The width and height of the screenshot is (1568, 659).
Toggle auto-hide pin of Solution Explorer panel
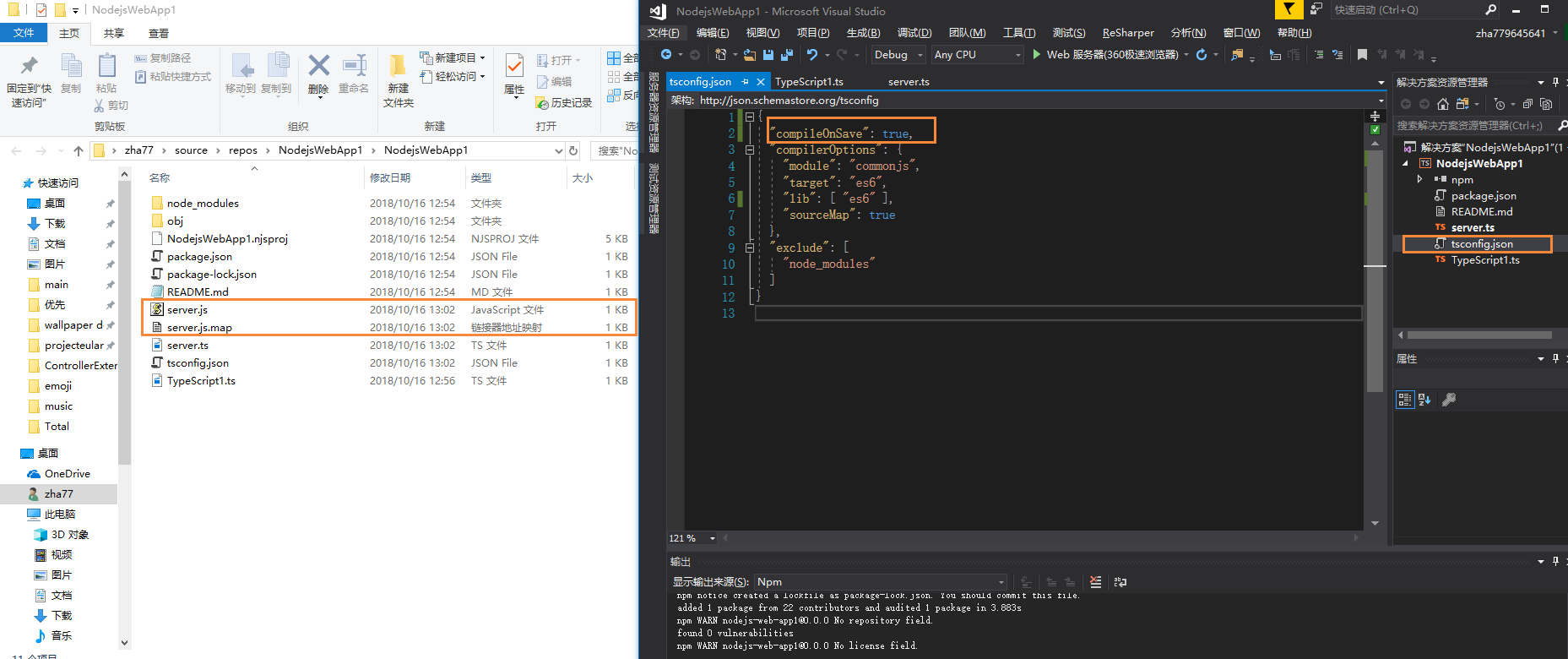click(x=1555, y=82)
